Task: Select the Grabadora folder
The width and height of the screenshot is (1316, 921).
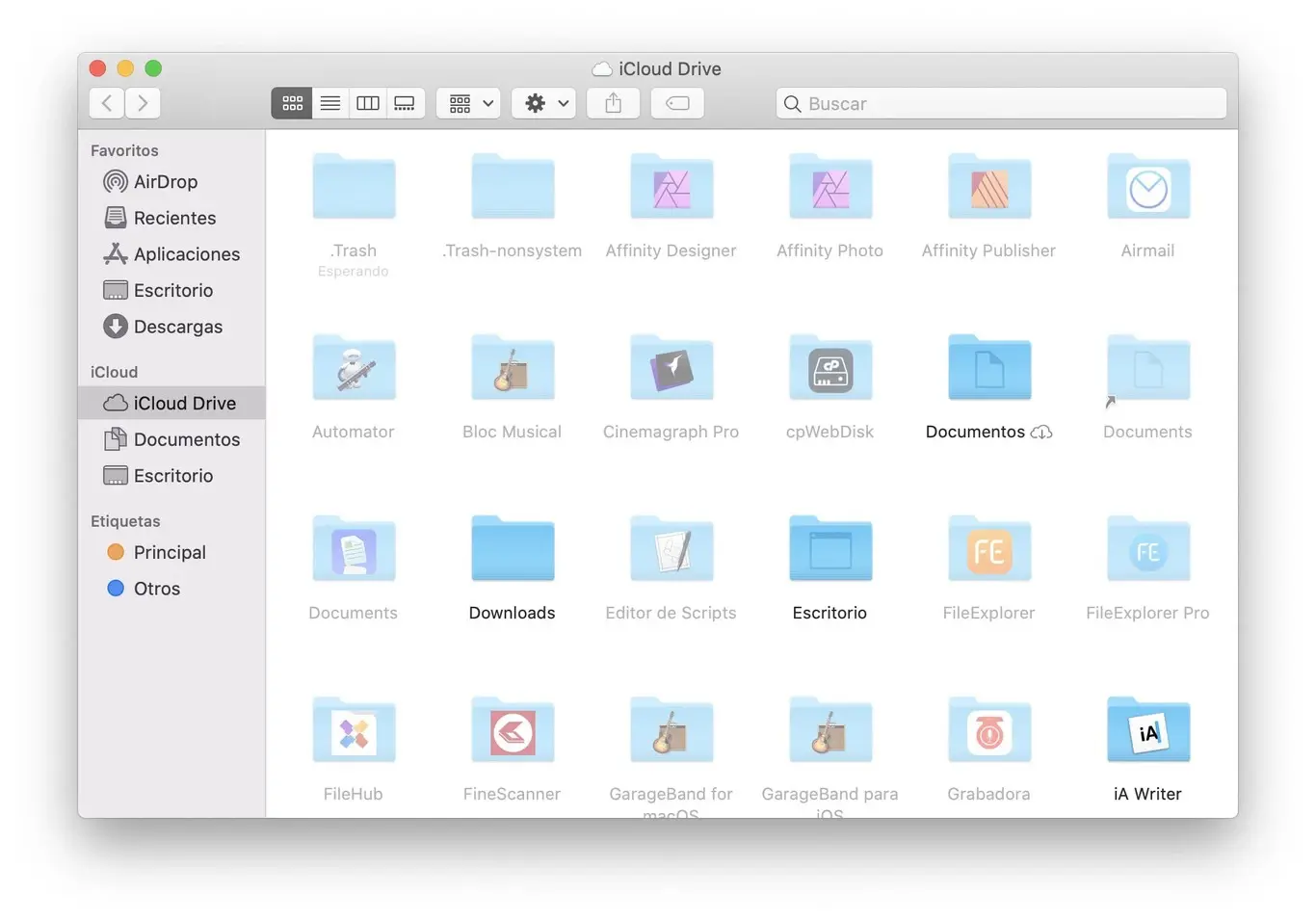Action: click(x=989, y=730)
